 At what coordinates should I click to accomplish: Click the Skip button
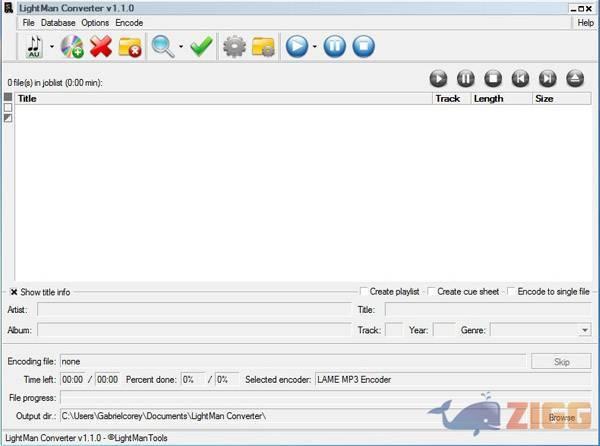tap(561, 361)
